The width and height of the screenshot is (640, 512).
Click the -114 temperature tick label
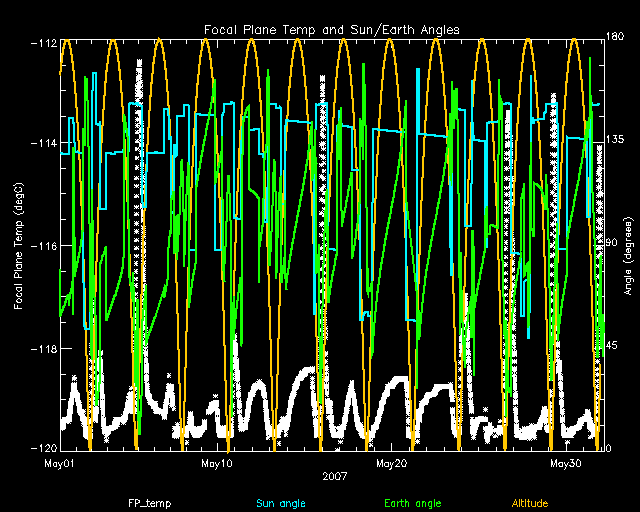coord(43,144)
